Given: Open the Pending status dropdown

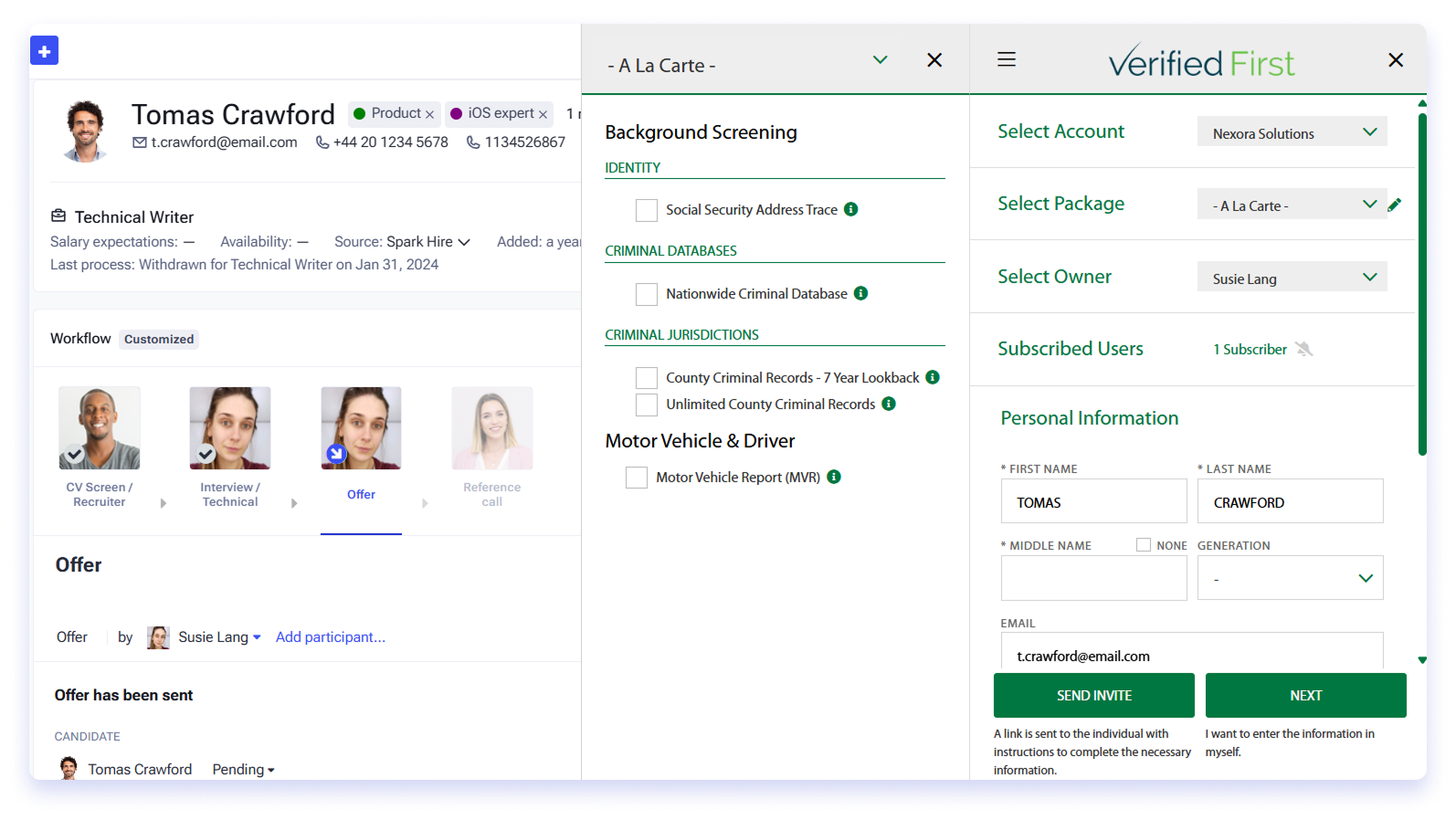Looking at the screenshot, I should (x=244, y=770).
